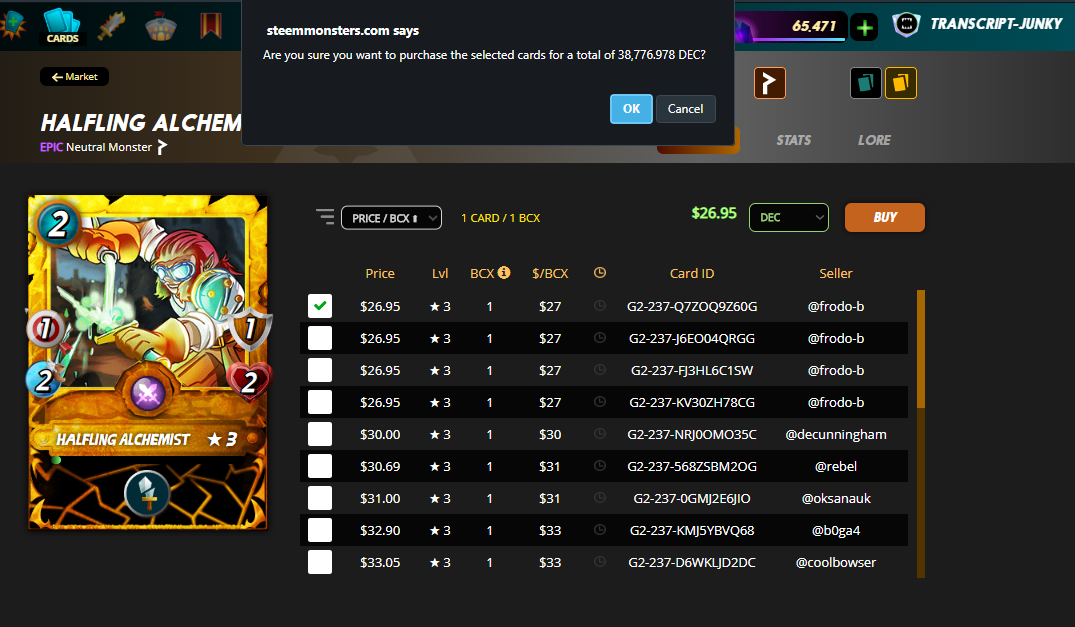Screen dimensions: 1075x627
Task: Open the red banner icon
Action: 211,26
